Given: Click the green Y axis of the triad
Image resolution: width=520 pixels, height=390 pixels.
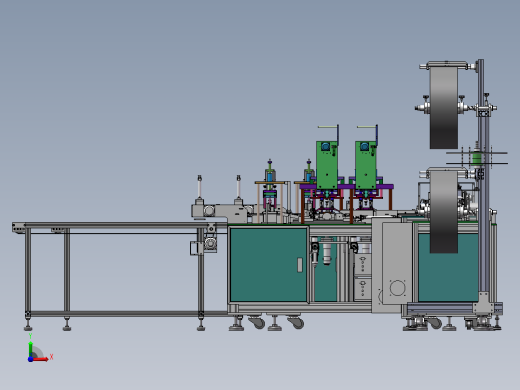Looking at the screenshot, I should click(x=31, y=349).
